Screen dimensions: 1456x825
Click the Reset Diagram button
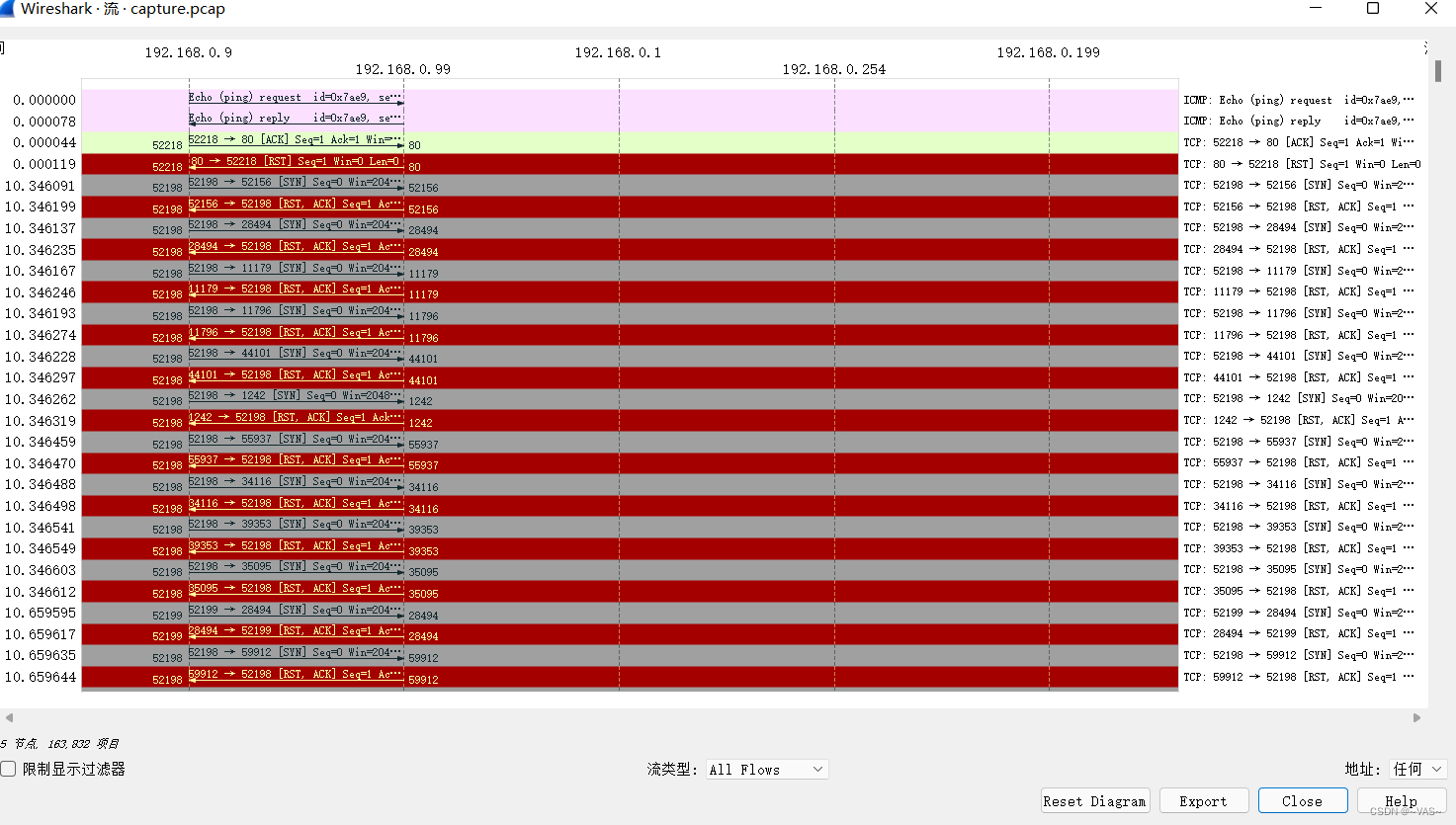(1094, 801)
